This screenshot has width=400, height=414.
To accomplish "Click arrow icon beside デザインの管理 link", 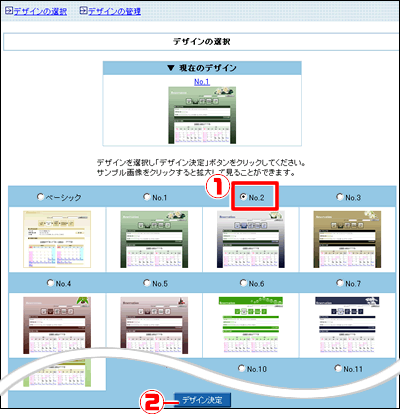I will click(x=83, y=11).
